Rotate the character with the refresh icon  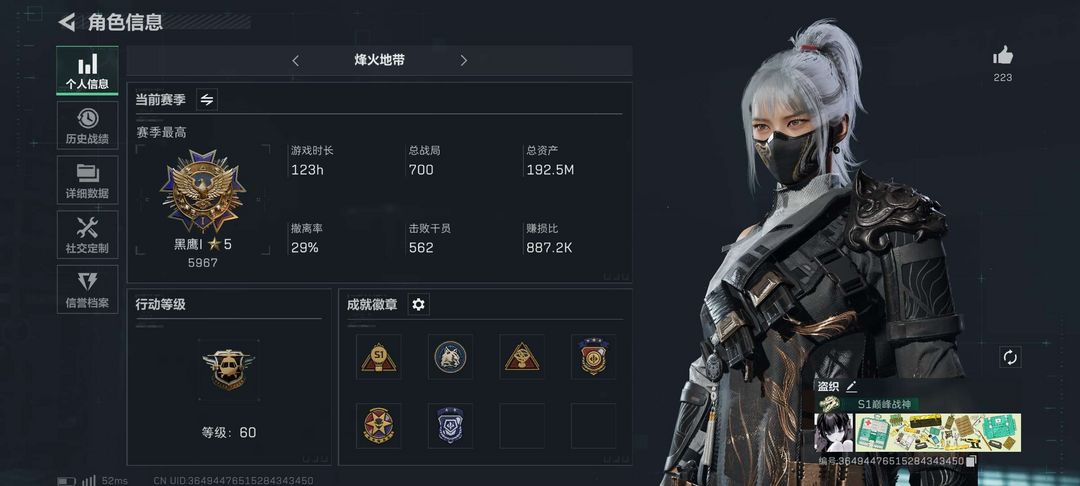[x=1010, y=357]
